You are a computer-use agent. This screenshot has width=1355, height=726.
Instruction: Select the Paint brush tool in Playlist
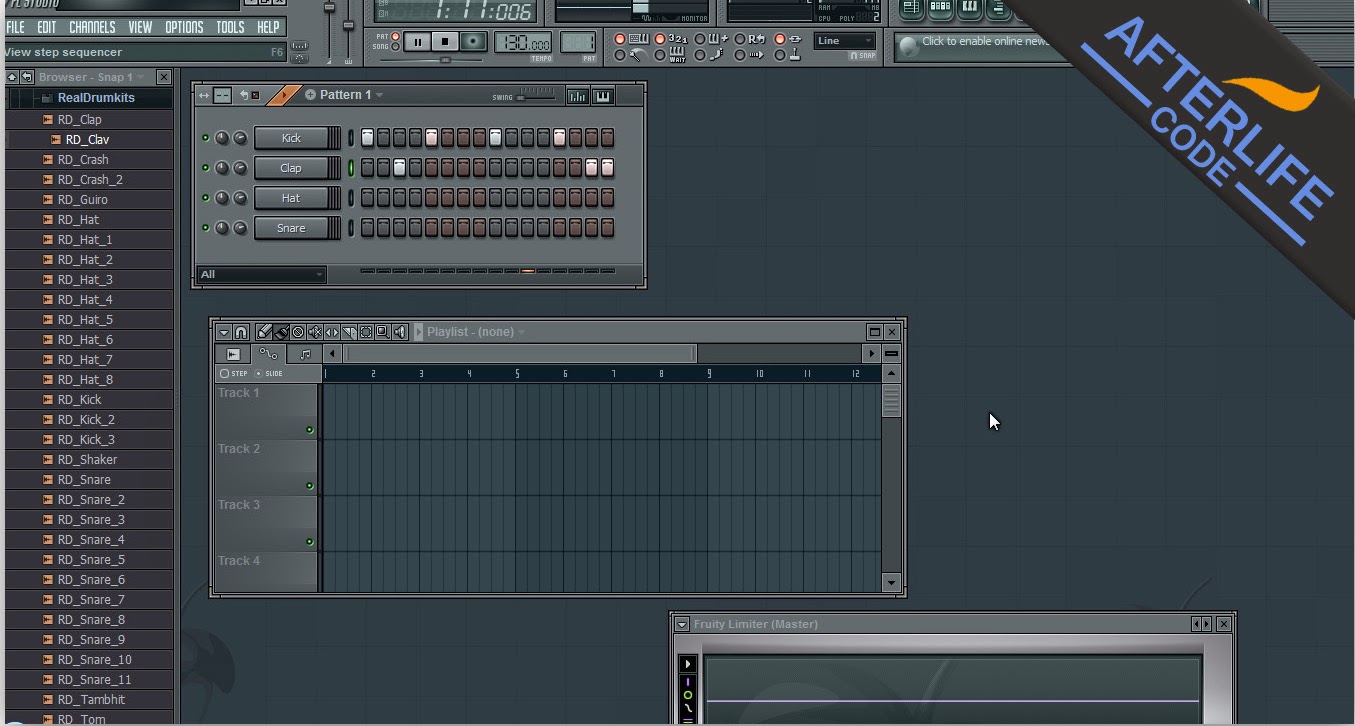(x=281, y=332)
